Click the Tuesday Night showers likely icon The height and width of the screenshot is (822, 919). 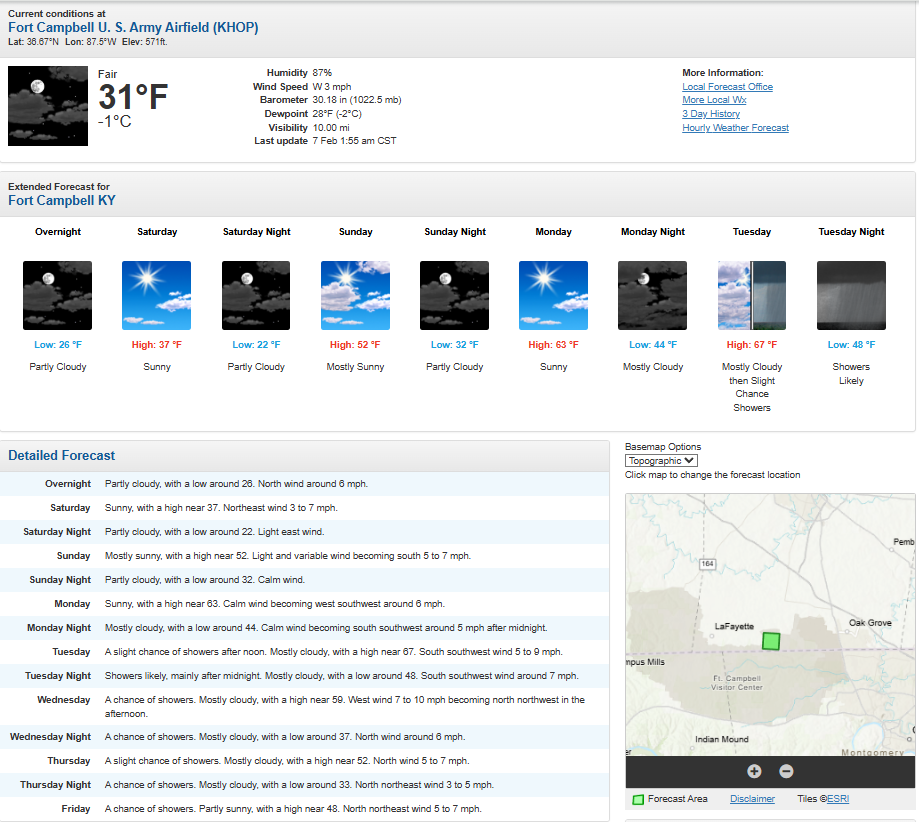851,295
